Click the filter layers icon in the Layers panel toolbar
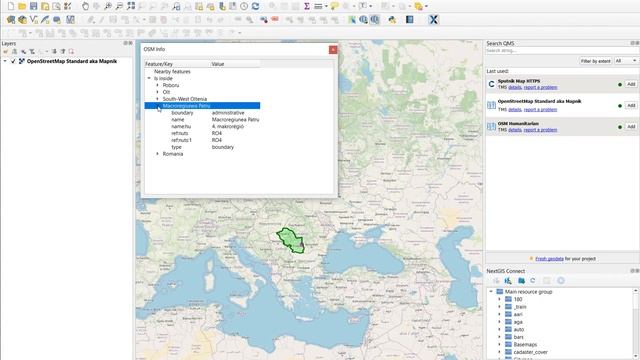Image resolution: width=640 pixels, height=360 pixels. click(x=32, y=51)
